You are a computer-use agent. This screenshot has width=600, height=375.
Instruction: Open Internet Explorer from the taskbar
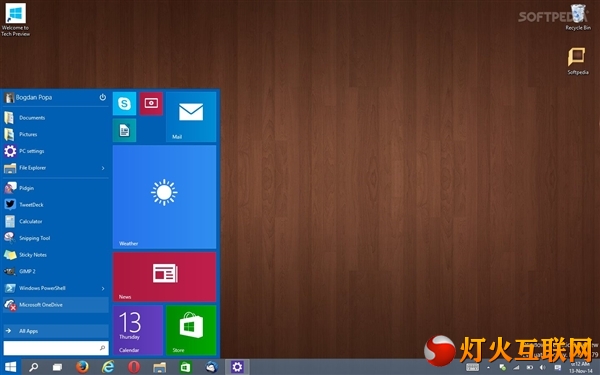108,367
